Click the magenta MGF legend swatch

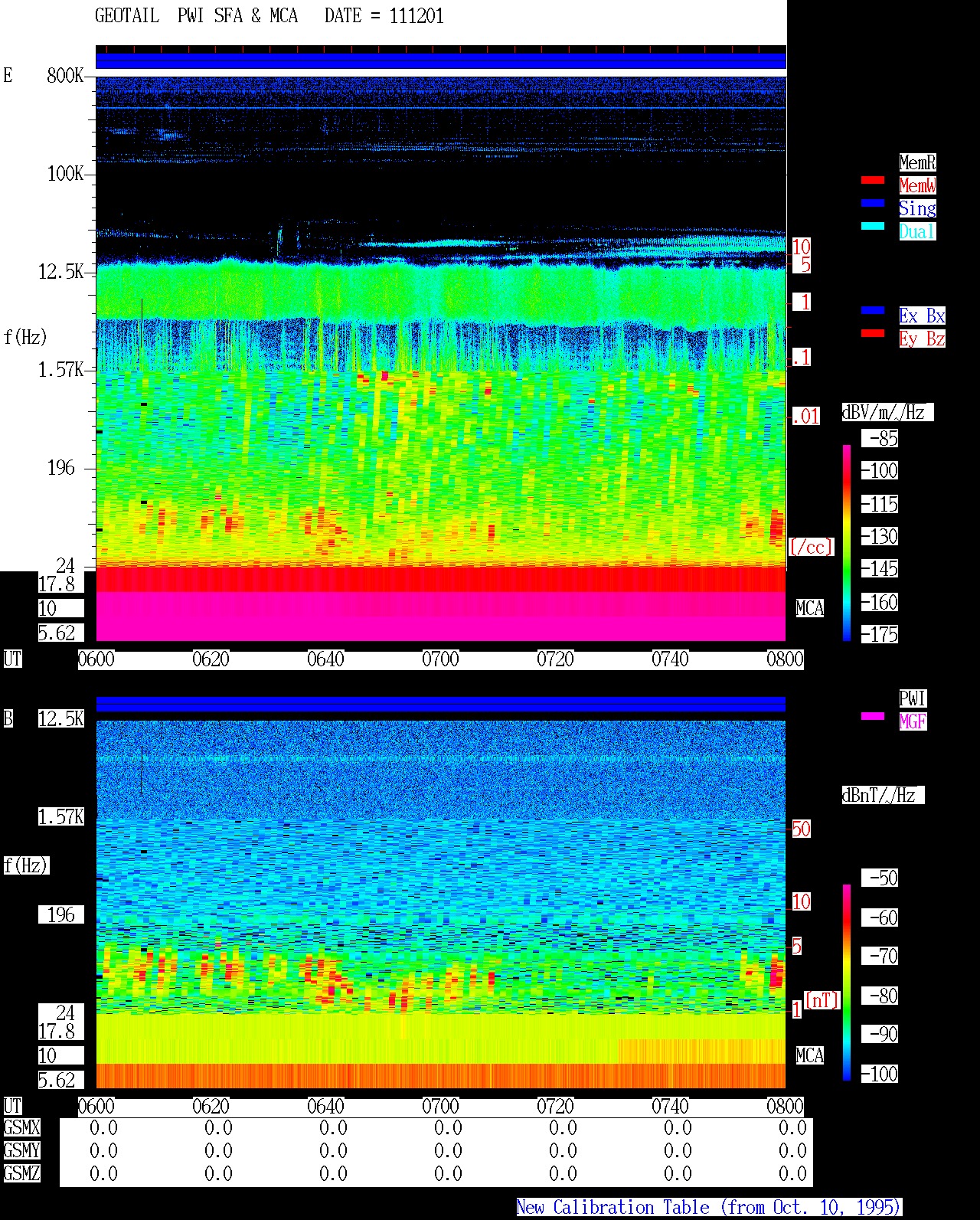[x=873, y=716]
